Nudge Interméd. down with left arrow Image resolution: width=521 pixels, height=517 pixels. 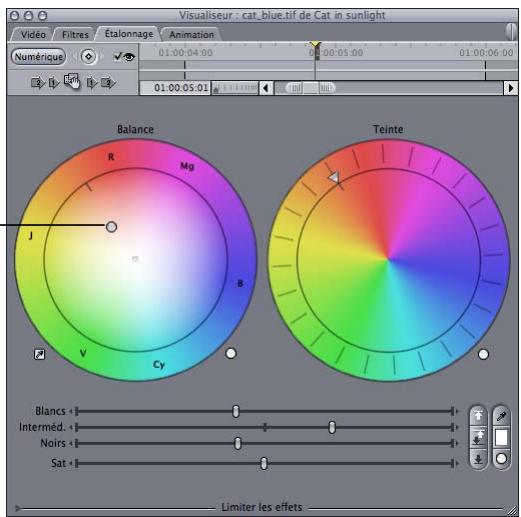[x=71, y=427]
